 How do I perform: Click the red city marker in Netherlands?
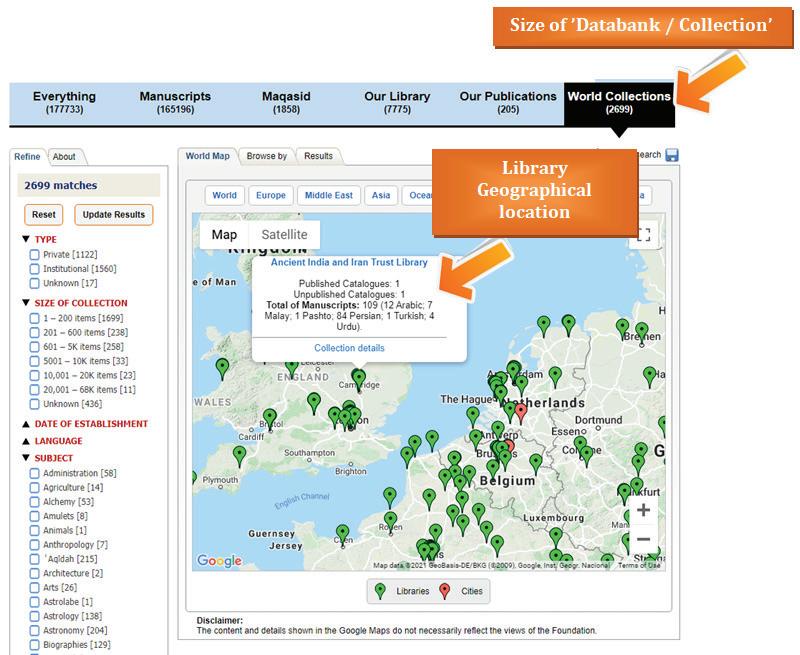coord(520,412)
